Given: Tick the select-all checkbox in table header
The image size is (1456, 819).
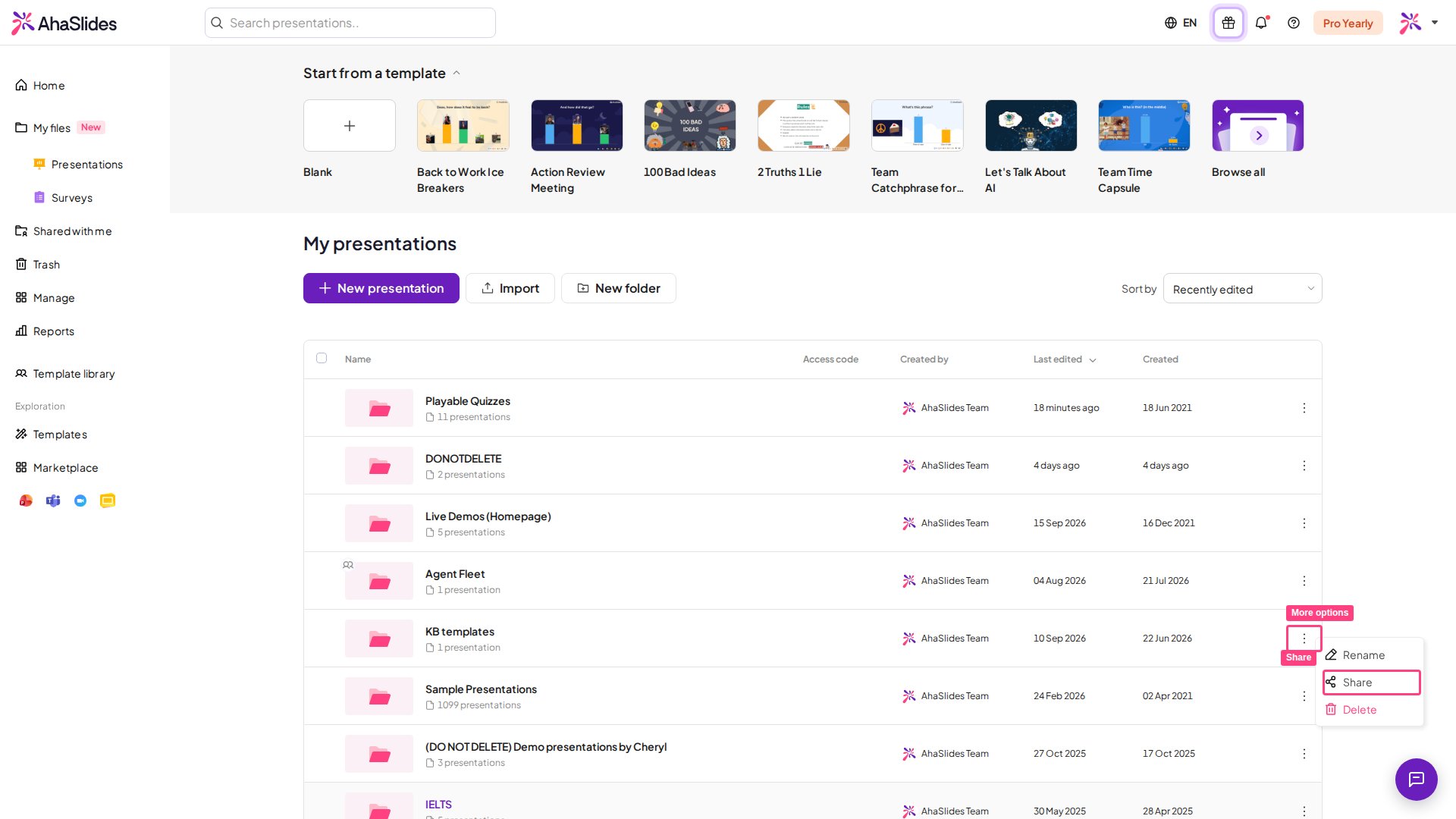Looking at the screenshot, I should [x=322, y=358].
